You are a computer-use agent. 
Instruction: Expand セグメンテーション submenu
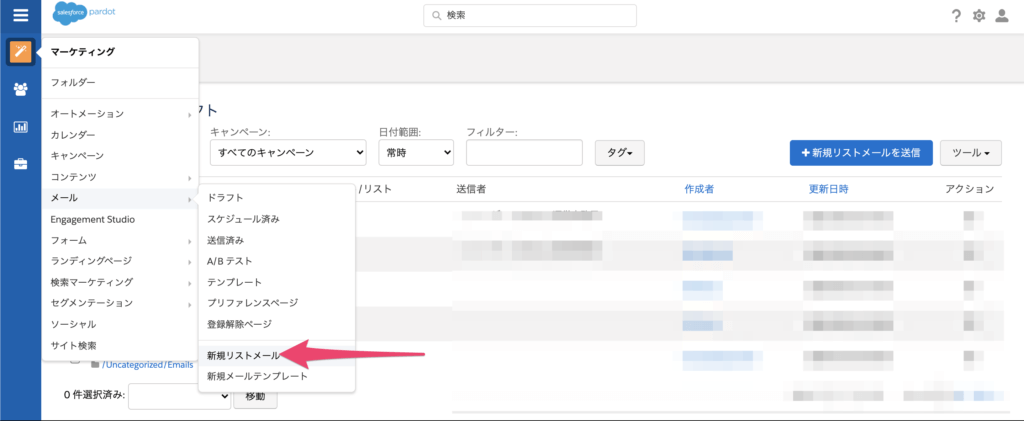pos(120,303)
